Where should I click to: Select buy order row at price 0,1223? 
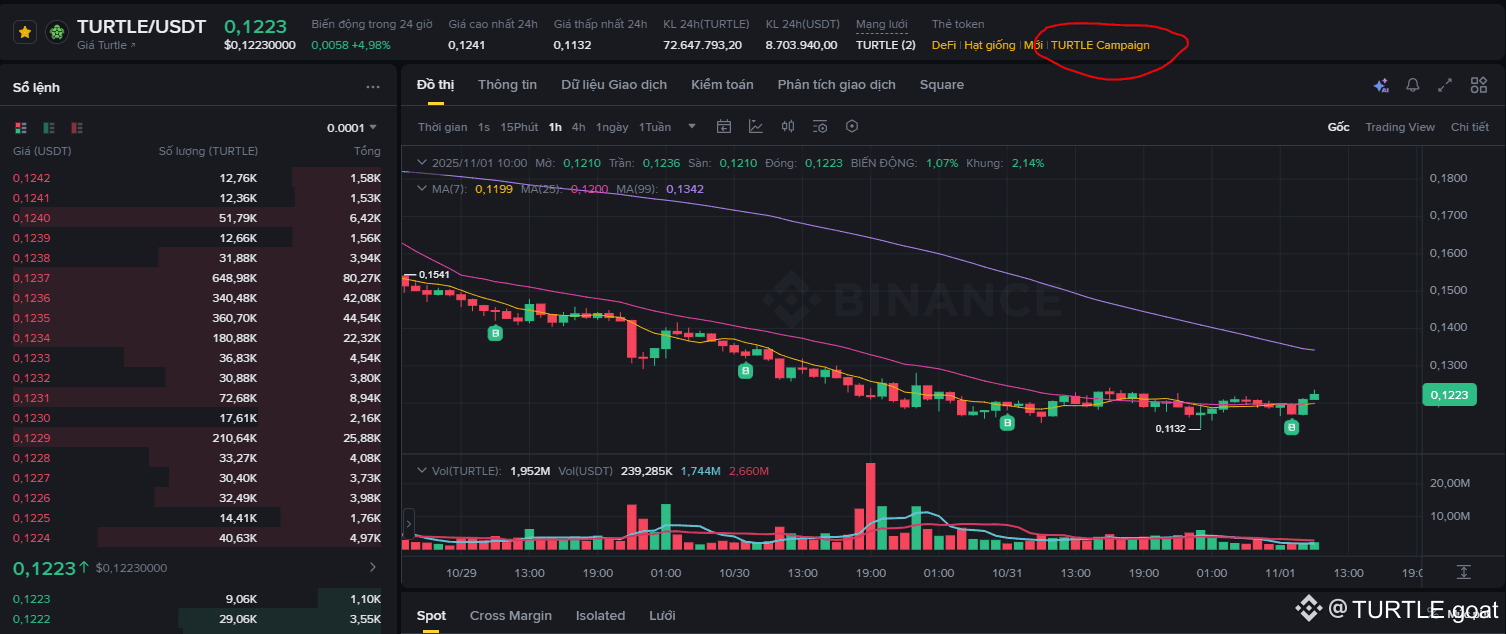[197, 599]
